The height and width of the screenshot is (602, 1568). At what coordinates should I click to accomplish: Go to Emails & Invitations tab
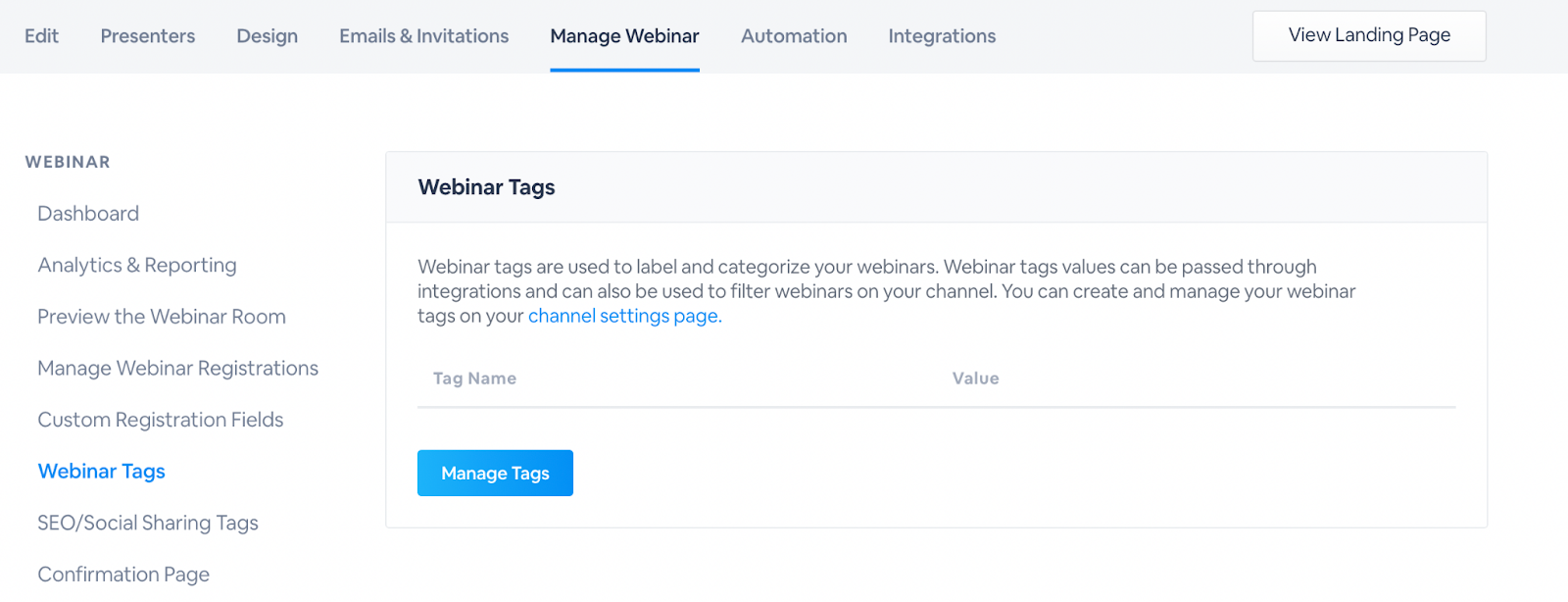[423, 36]
